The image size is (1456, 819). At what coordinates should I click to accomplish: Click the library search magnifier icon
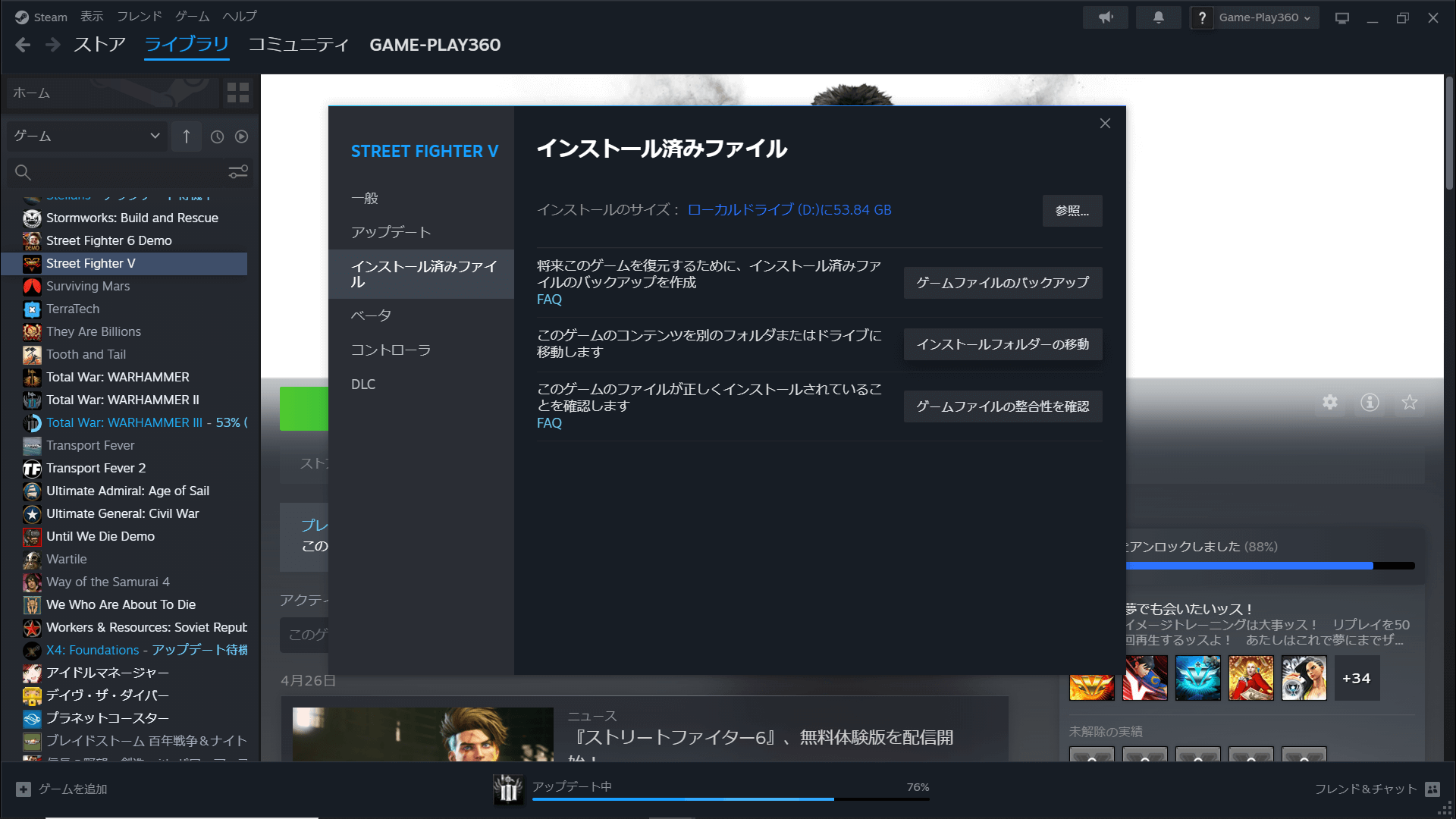point(23,173)
